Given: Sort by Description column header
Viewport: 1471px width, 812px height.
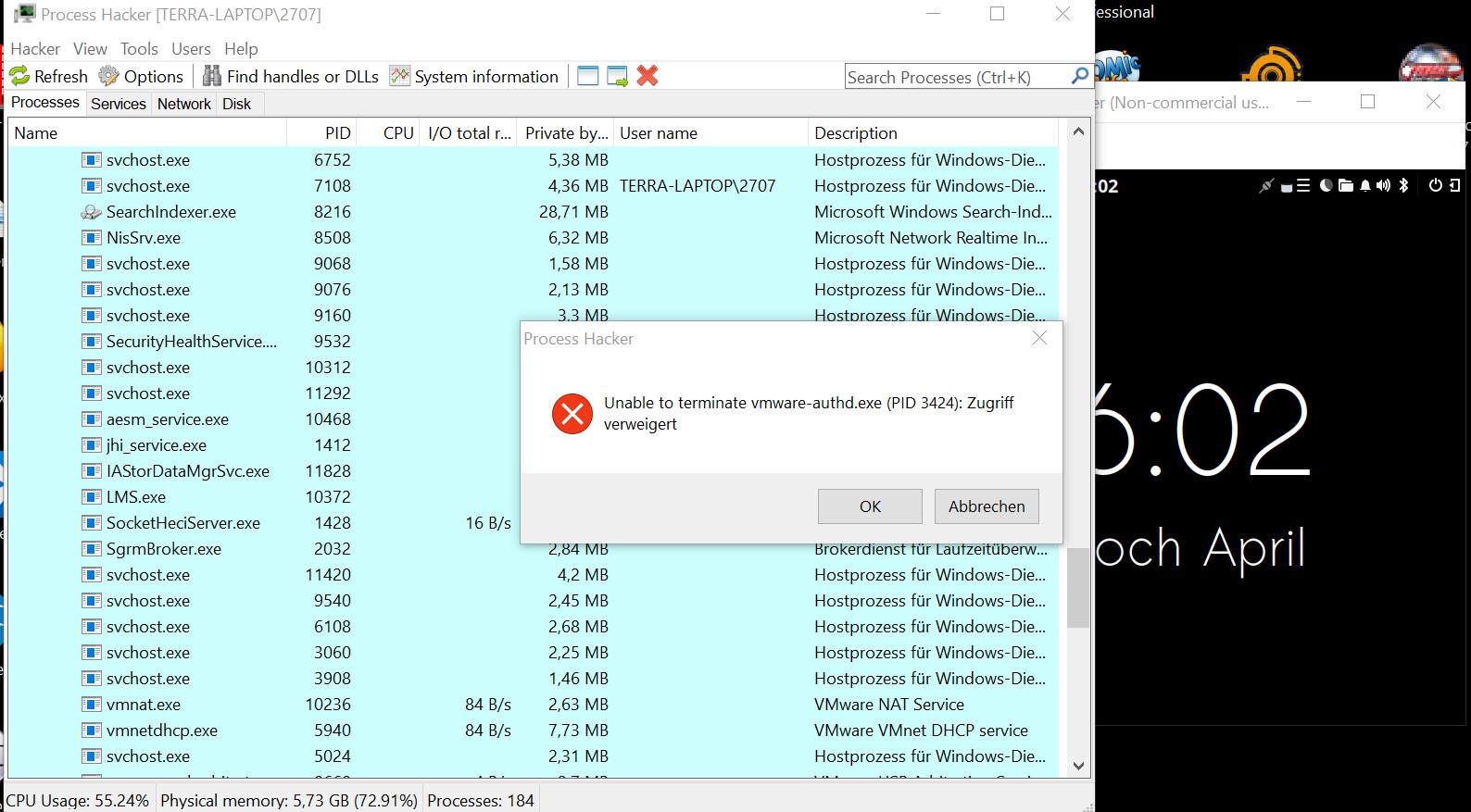Looking at the screenshot, I should coord(933,132).
